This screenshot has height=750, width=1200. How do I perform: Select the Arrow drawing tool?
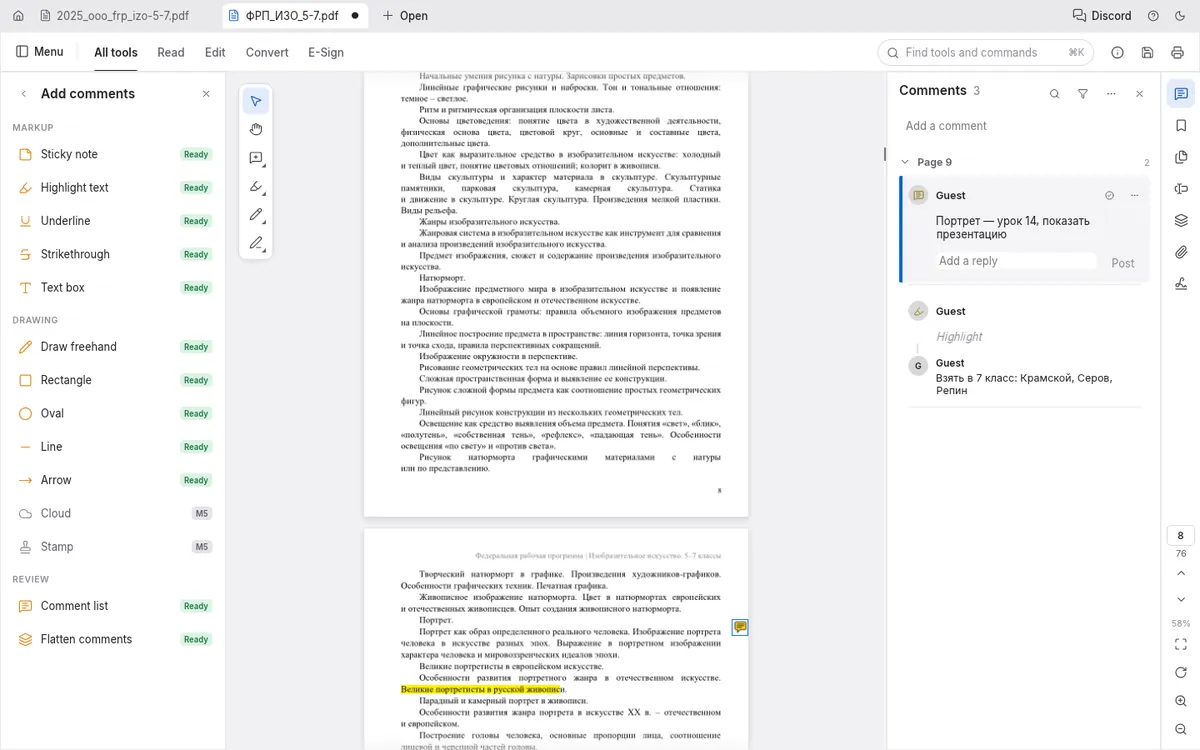pos(114,480)
